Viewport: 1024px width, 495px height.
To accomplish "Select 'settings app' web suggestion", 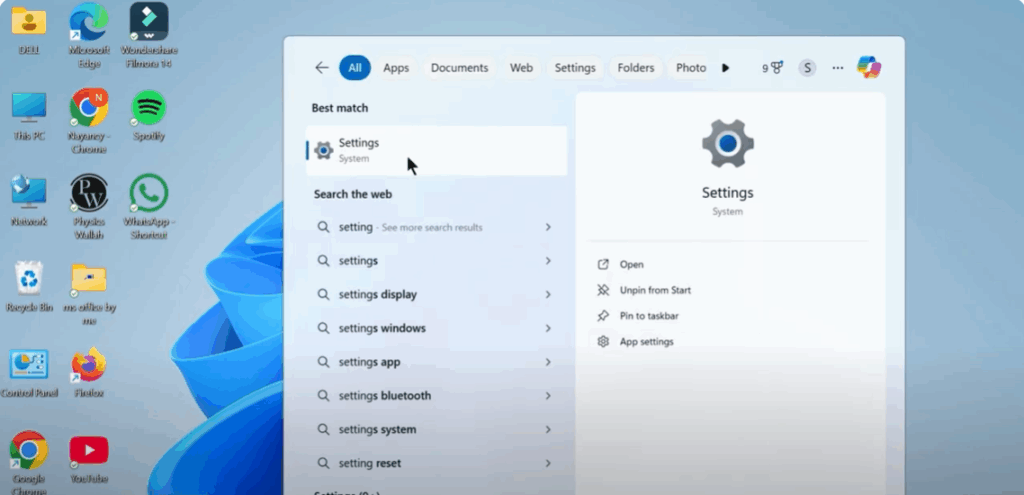I will [436, 362].
